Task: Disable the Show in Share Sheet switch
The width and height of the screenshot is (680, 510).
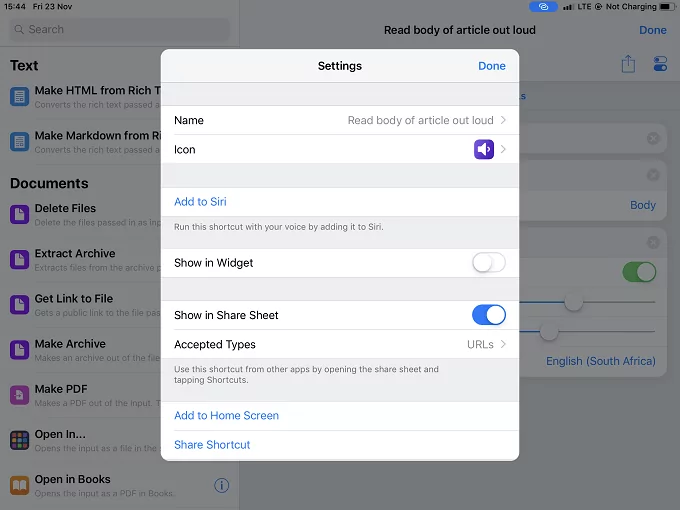Action: click(489, 315)
